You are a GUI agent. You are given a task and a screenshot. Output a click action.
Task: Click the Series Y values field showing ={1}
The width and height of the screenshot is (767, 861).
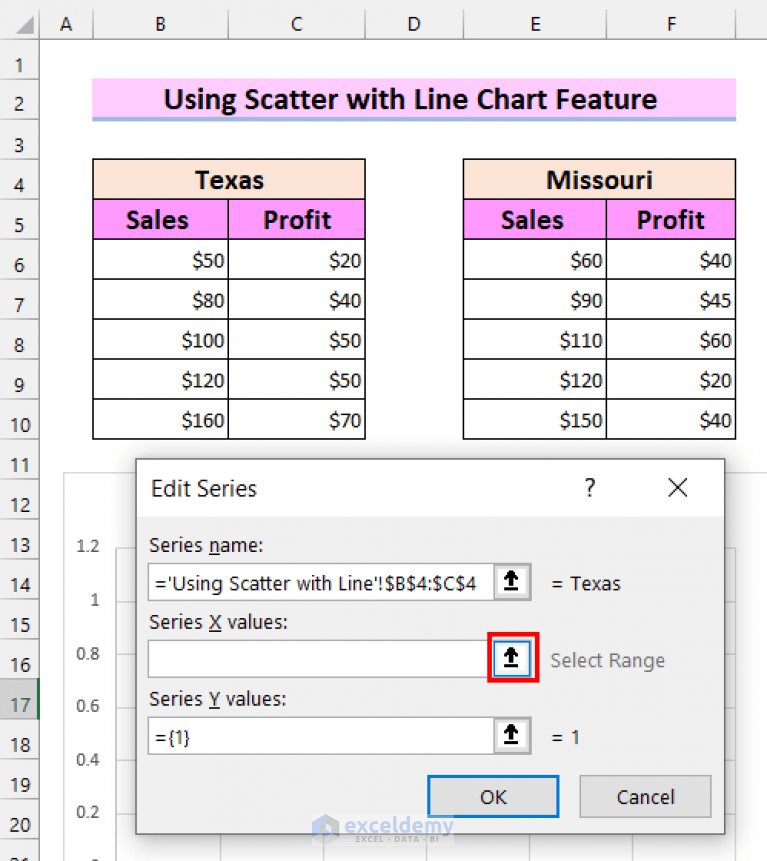tap(320, 736)
